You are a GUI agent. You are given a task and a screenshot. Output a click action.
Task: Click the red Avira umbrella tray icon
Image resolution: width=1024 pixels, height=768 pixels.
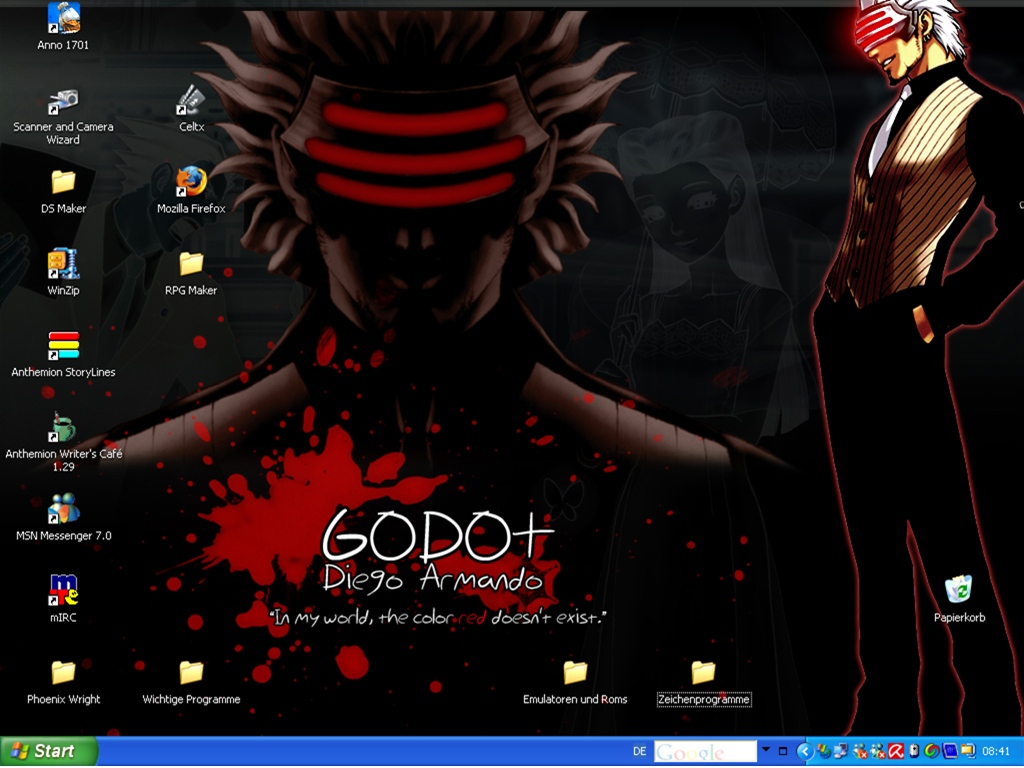click(x=896, y=752)
